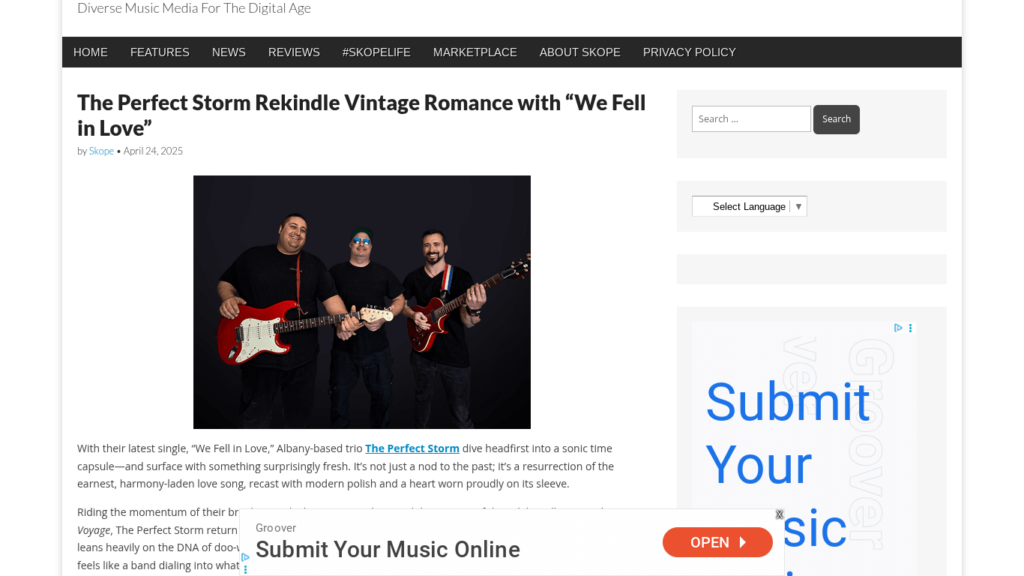The height and width of the screenshot is (576, 1024).
Task: Open the Skope author link
Action: (101, 151)
